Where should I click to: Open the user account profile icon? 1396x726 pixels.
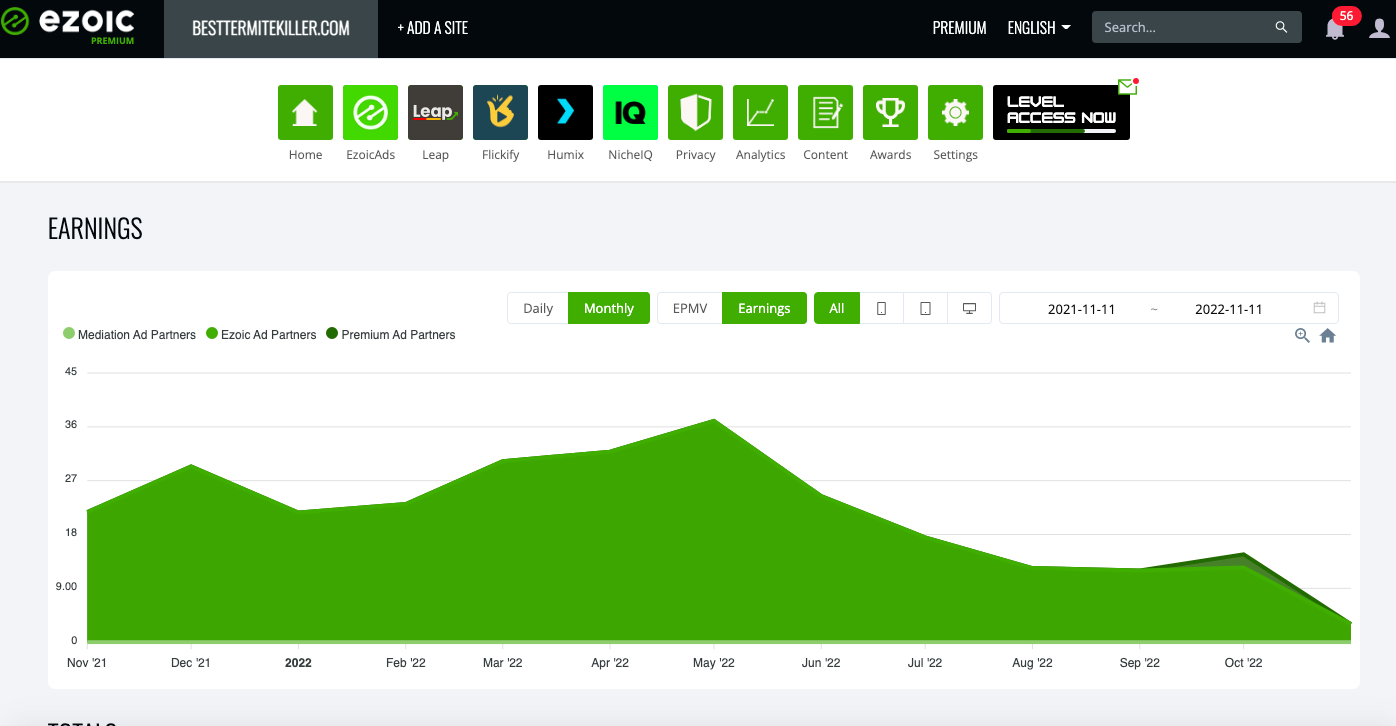1379,28
